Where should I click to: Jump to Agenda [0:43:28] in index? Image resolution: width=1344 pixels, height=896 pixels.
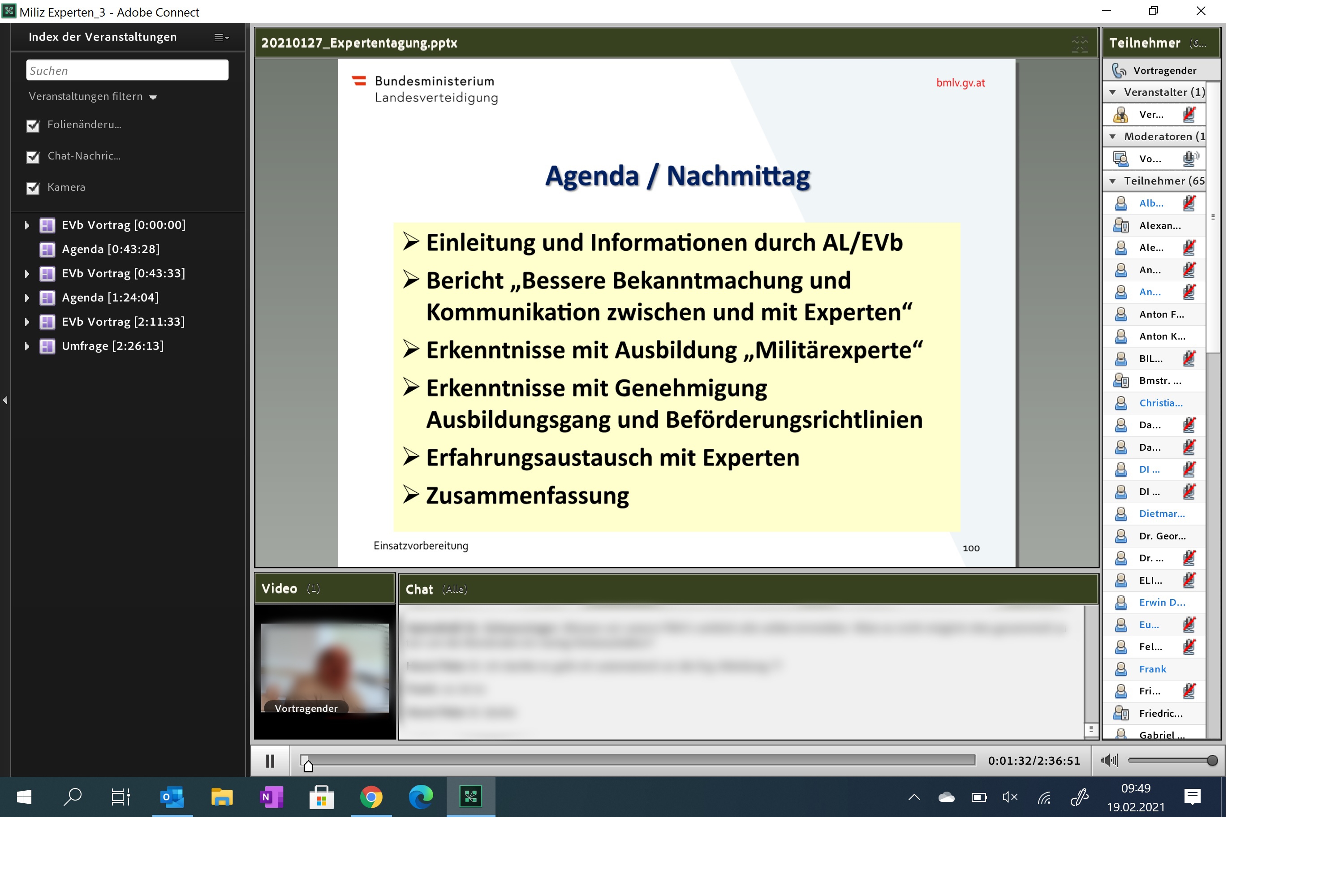click(x=110, y=249)
